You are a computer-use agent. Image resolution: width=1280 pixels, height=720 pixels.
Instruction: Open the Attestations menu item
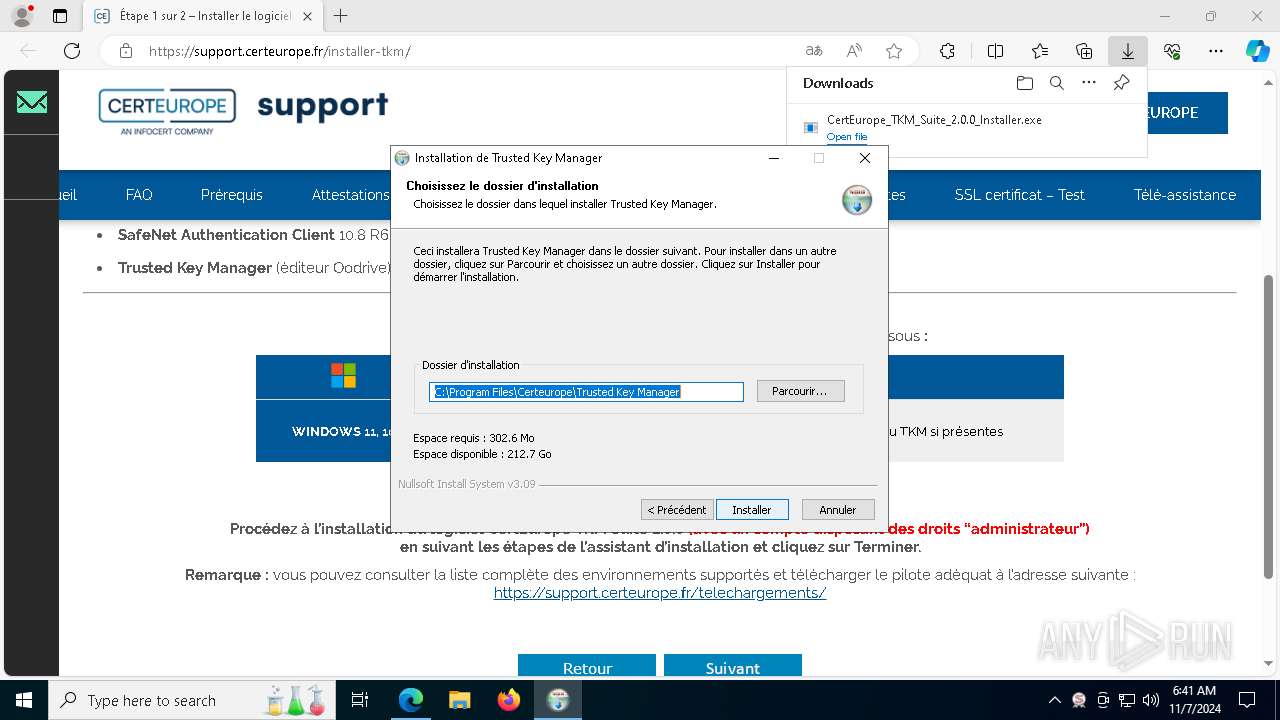pyautogui.click(x=350, y=195)
